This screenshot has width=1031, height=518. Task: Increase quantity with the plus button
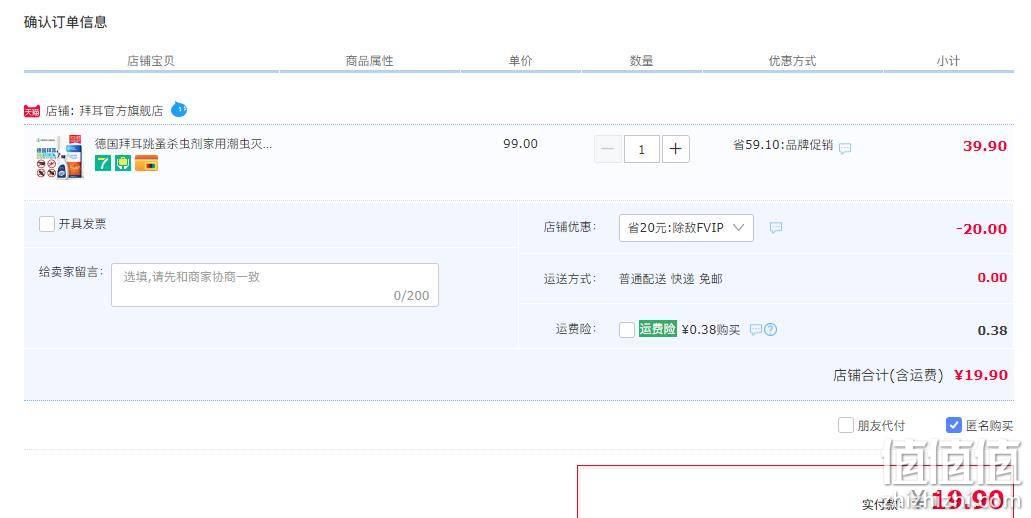675,149
